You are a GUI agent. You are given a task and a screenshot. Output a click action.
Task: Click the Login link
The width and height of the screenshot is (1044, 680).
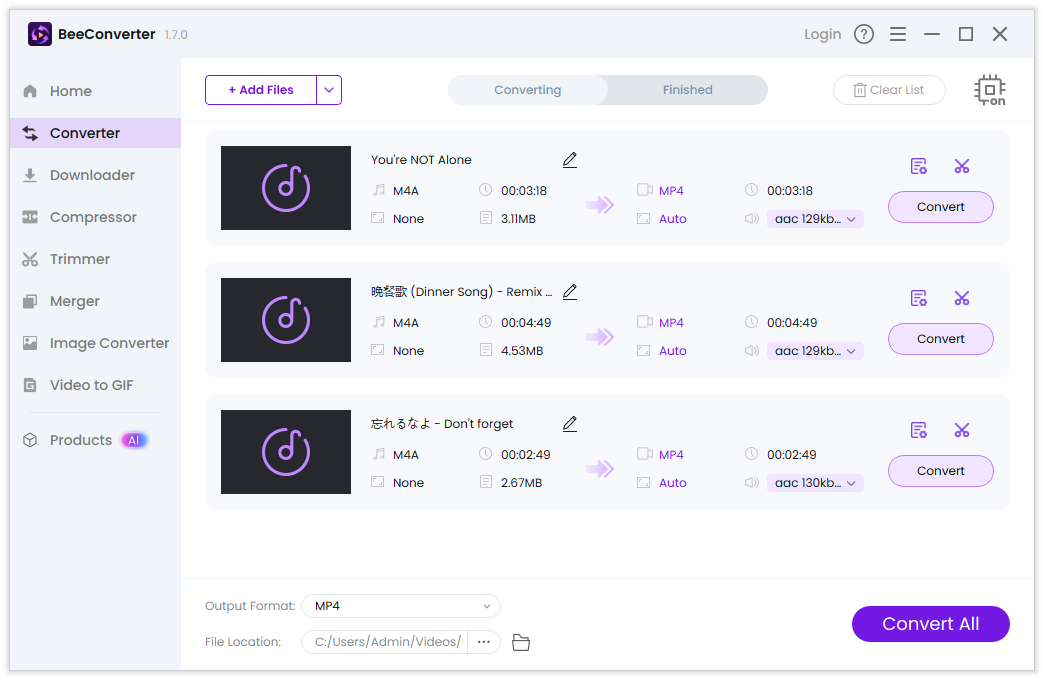pyautogui.click(x=822, y=34)
